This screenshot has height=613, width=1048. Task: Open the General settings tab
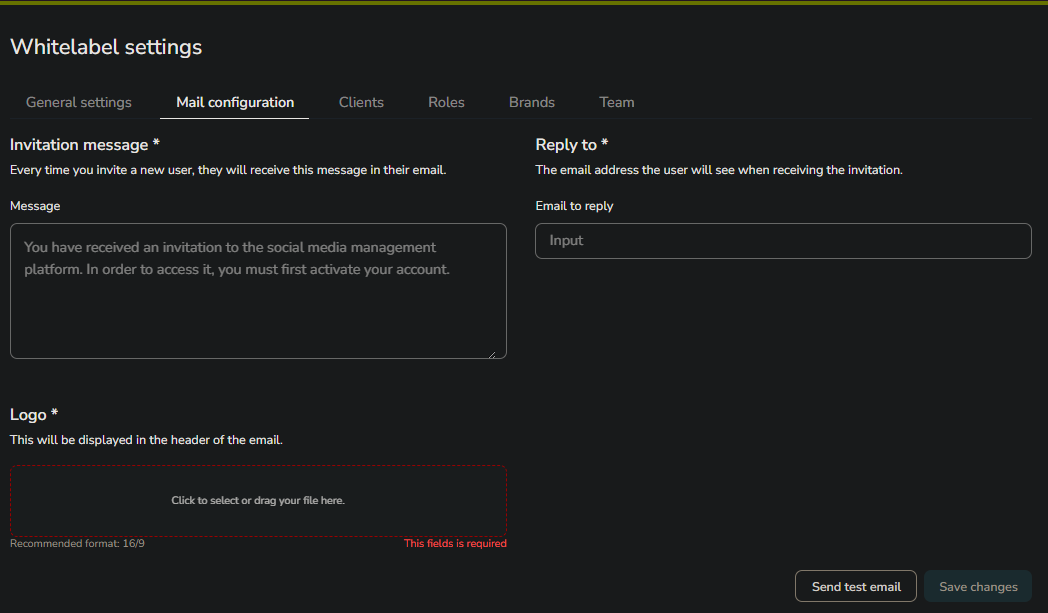[79, 102]
